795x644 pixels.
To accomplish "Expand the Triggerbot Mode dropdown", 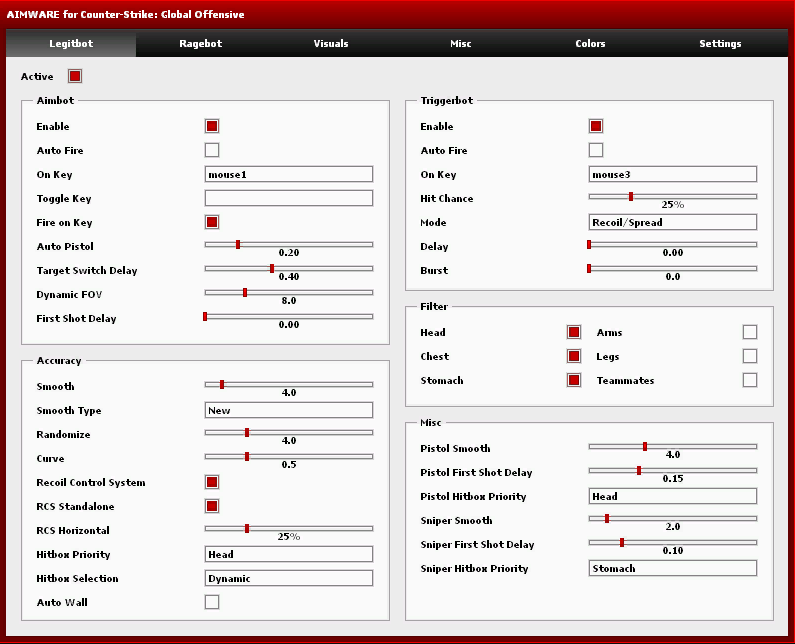I will 672,222.
